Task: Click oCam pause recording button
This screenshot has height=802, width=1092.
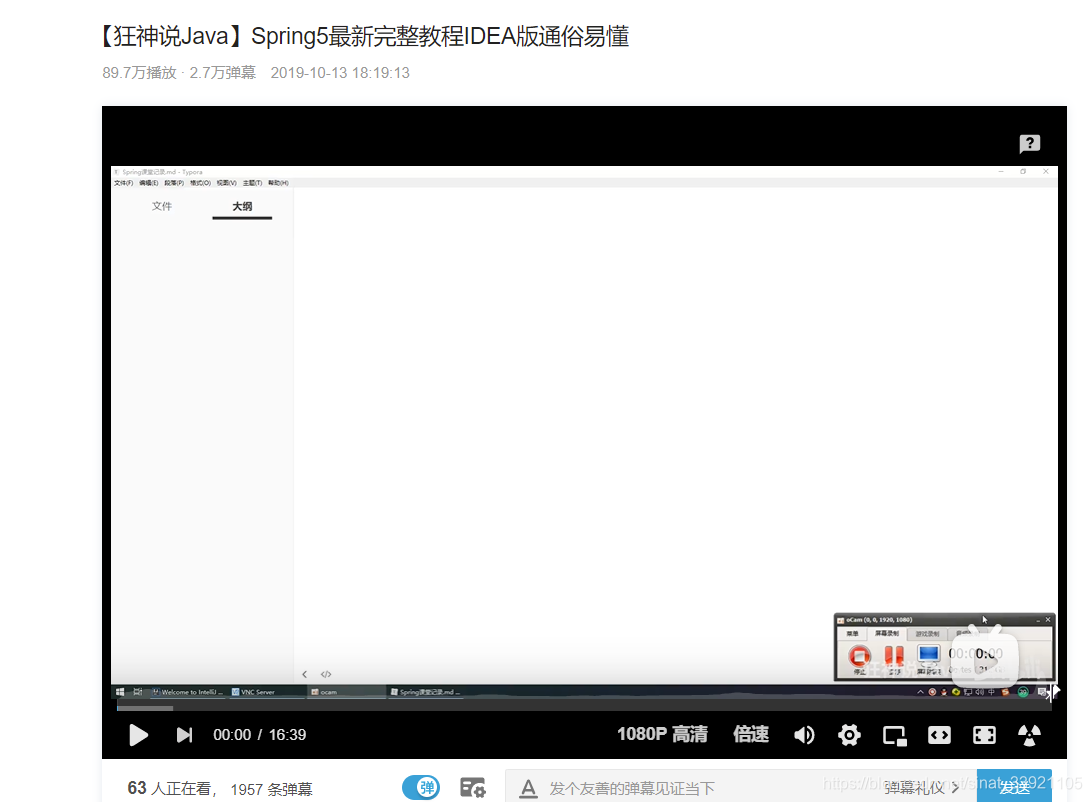Action: coord(894,656)
